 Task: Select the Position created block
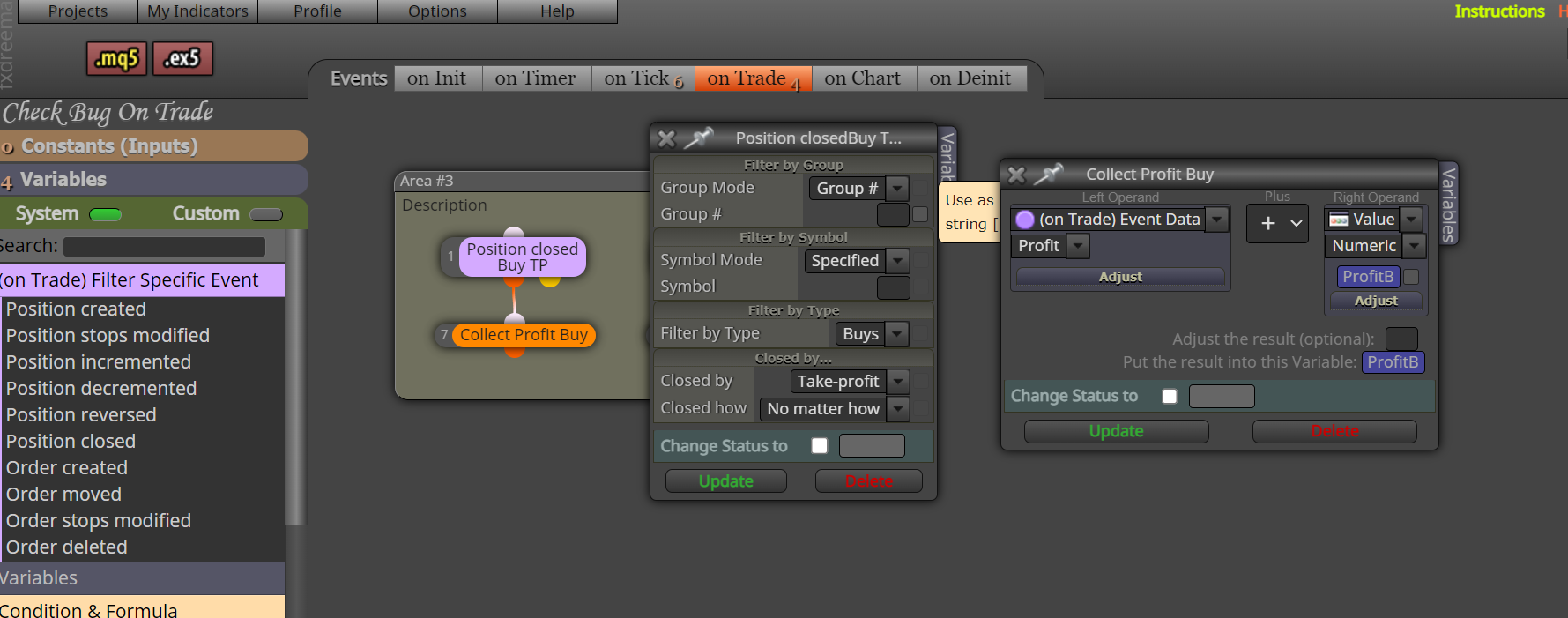pyautogui.click(x=76, y=309)
